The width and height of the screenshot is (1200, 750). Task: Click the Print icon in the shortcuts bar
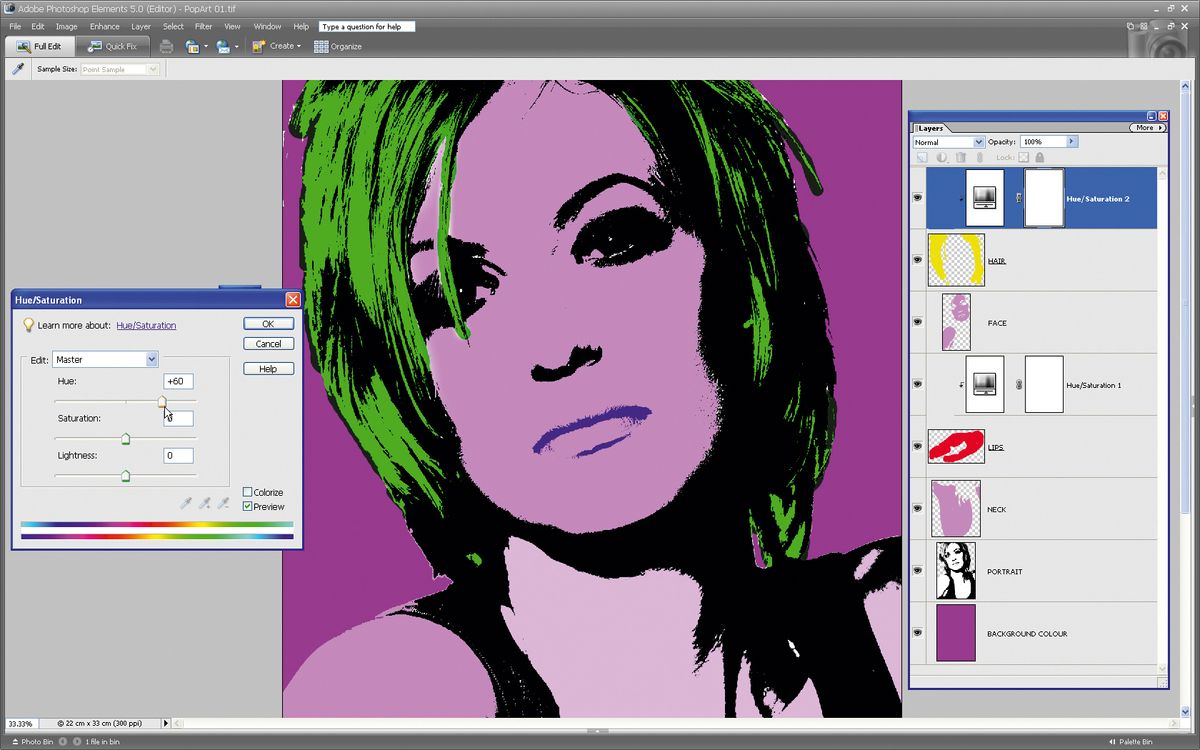point(166,47)
